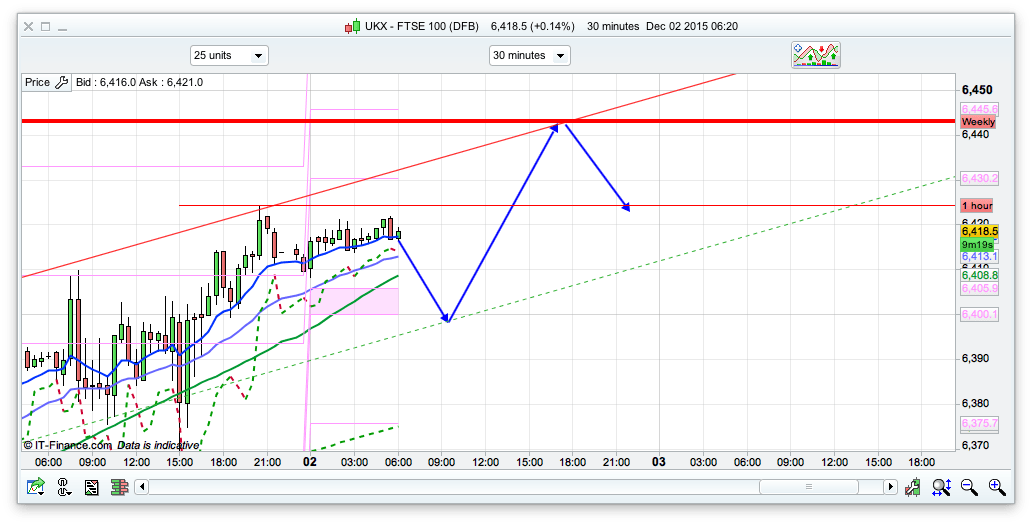This screenshot has width=1032, height=525.
Task: Click the 1 hour level label
Action: pos(977,205)
